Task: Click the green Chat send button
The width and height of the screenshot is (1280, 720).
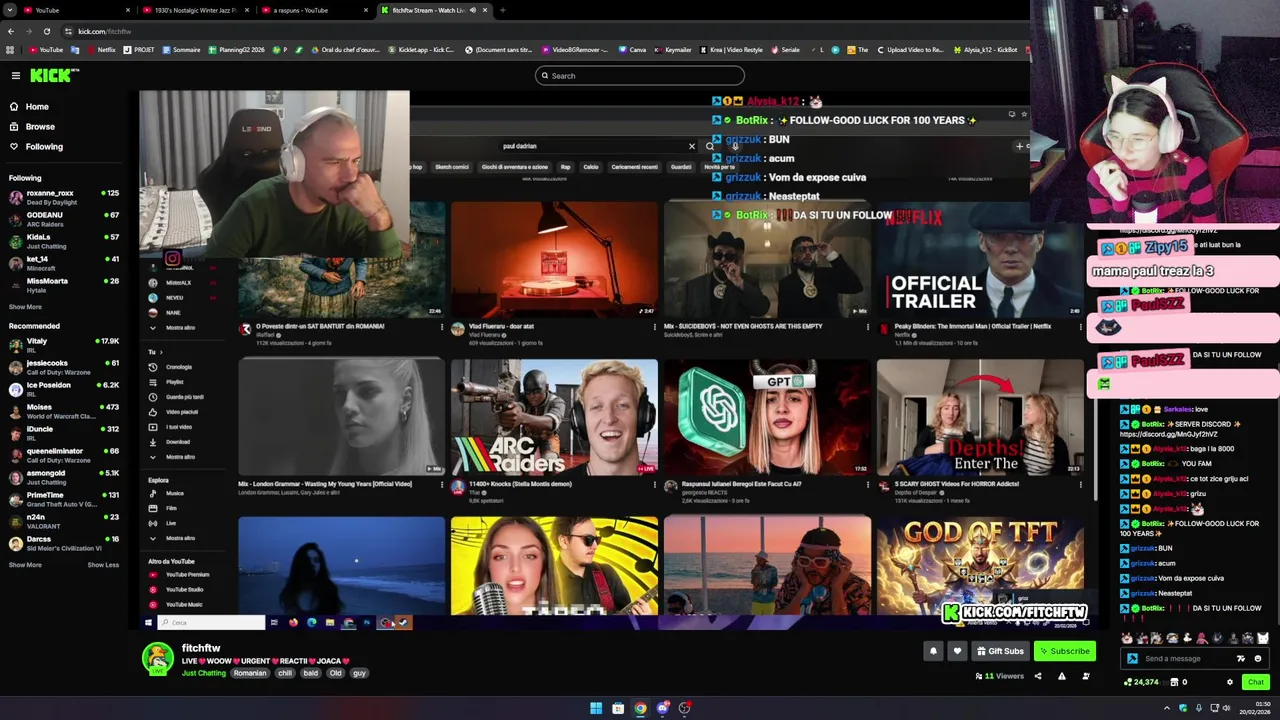Action: pos(1255,682)
